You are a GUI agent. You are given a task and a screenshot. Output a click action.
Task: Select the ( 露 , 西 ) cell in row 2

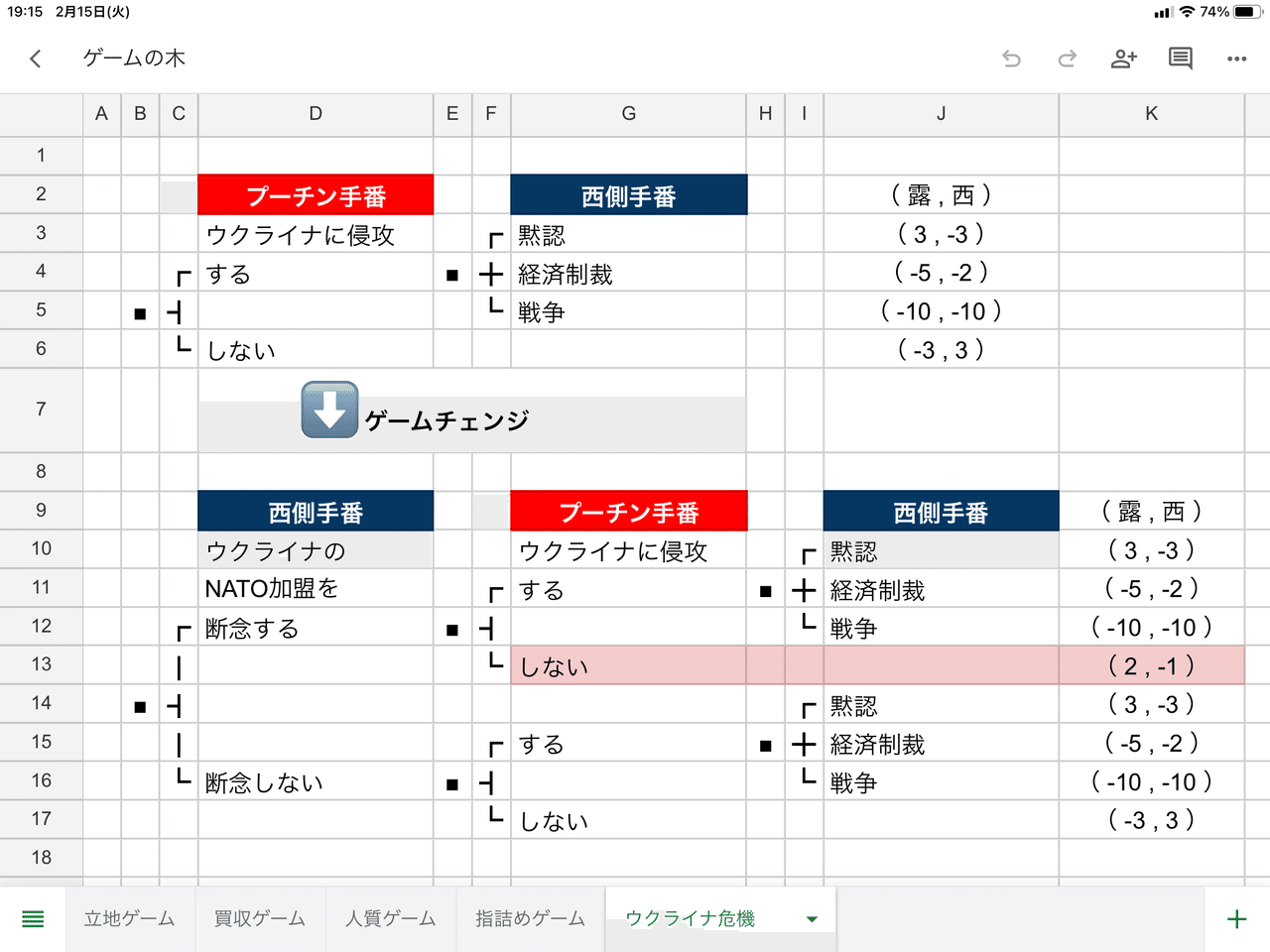pyautogui.click(x=942, y=195)
